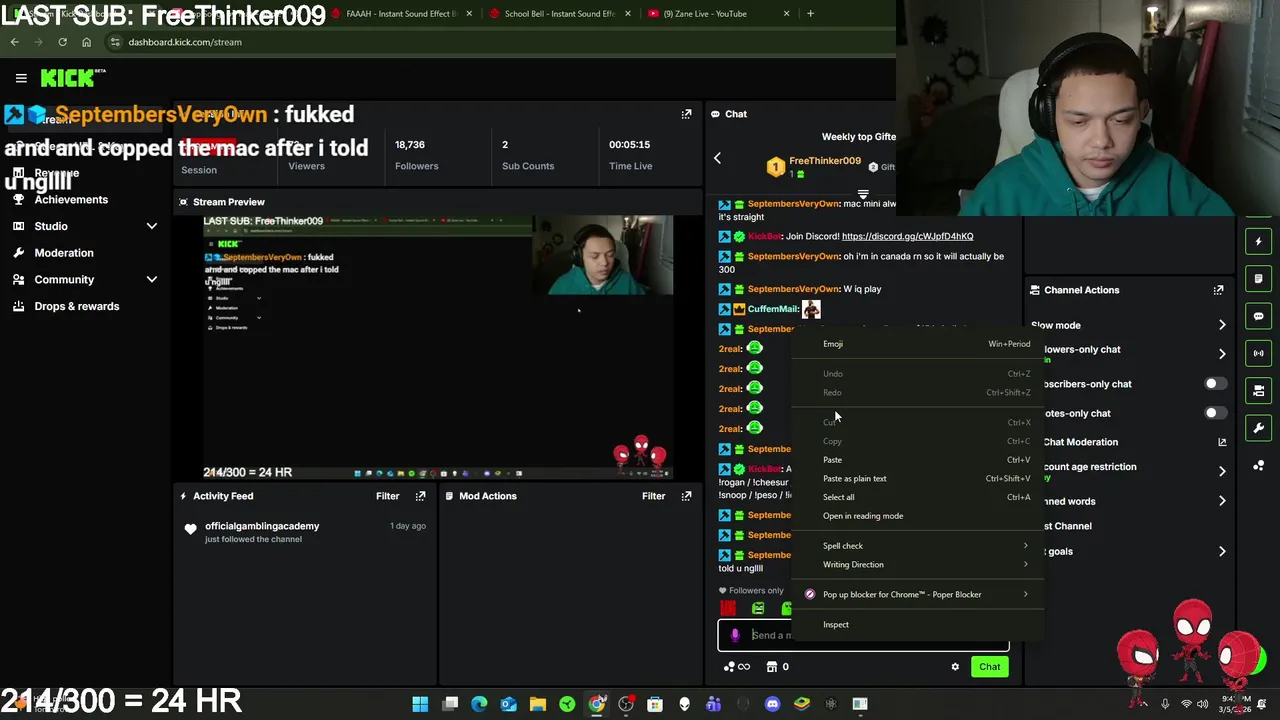Click Inspect in the context menu
The height and width of the screenshot is (720, 1280).
[918, 625]
